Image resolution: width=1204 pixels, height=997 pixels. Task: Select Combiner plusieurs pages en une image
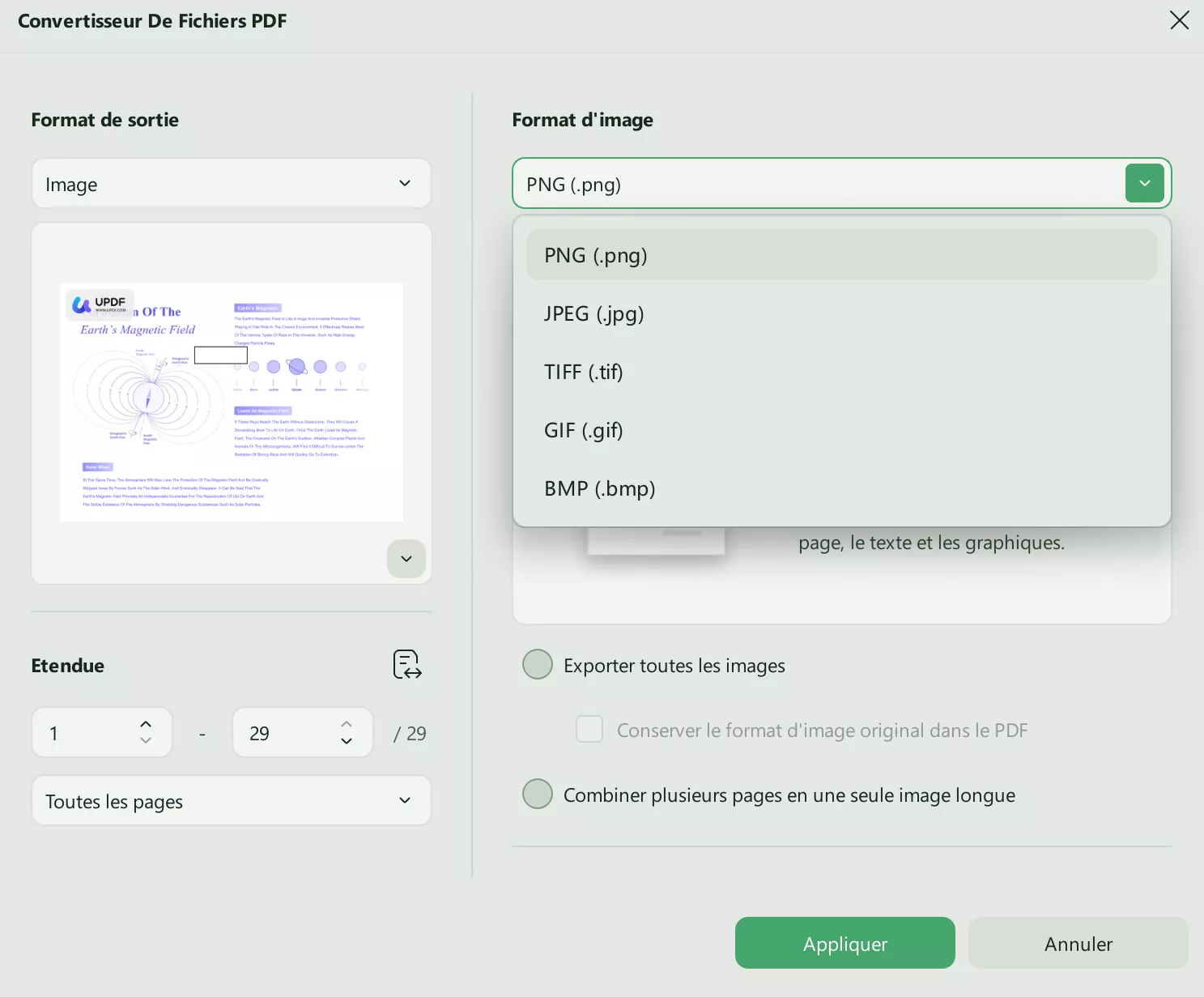(538, 794)
